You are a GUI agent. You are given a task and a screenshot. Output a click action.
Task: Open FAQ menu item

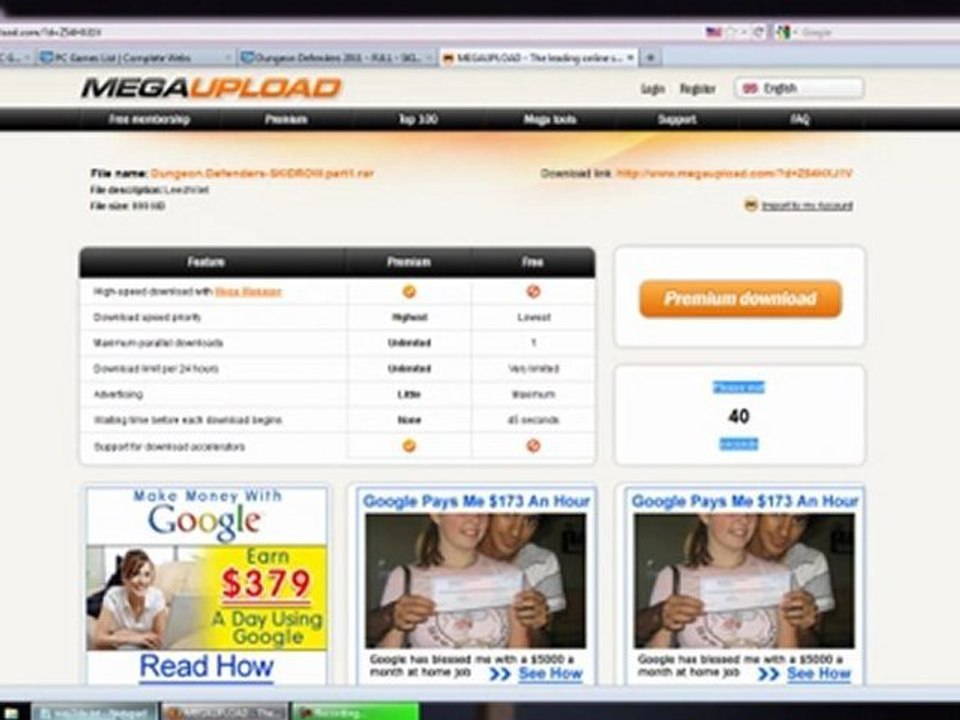pyautogui.click(x=800, y=119)
